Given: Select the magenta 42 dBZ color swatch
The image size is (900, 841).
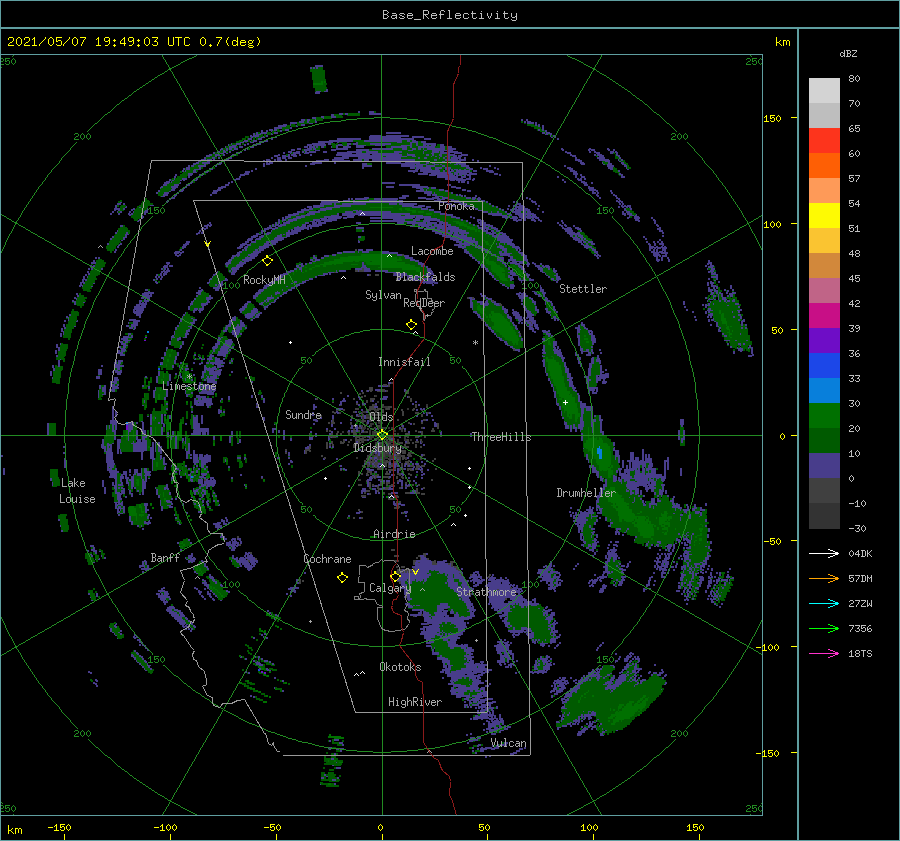Looking at the screenshot, I should [x=824, y=315].
